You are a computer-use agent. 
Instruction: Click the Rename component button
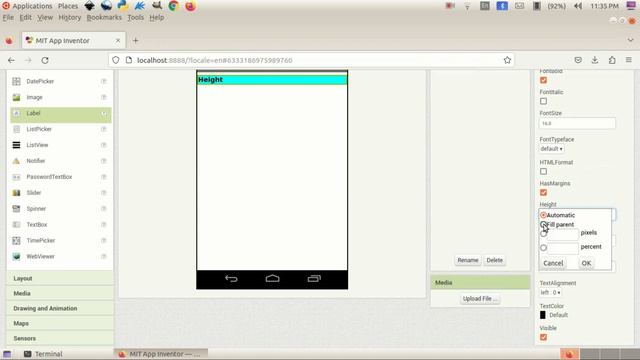(468, 260)
